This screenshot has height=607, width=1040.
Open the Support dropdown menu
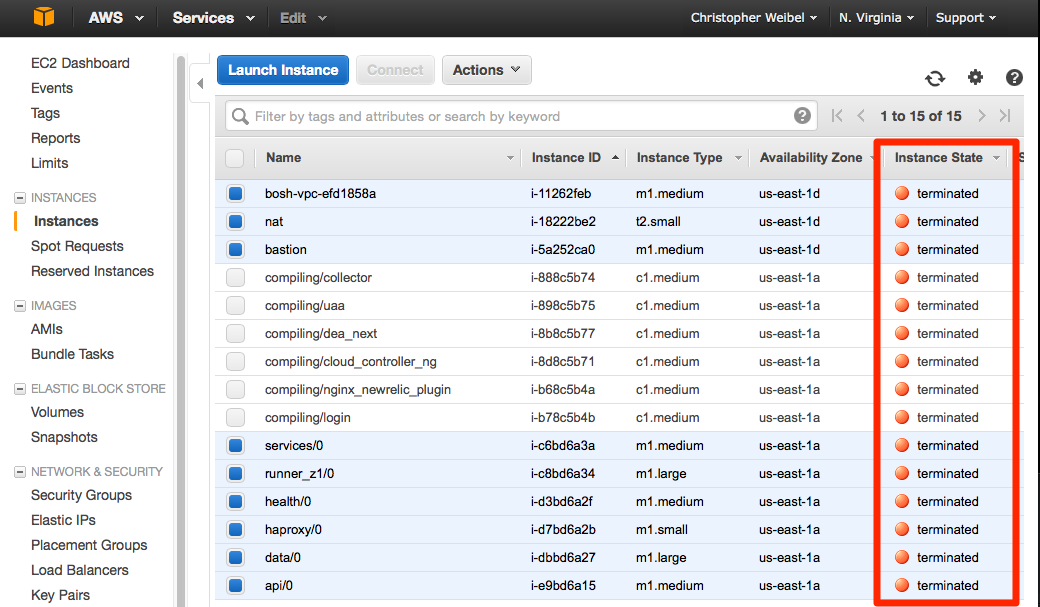(966, 18)
